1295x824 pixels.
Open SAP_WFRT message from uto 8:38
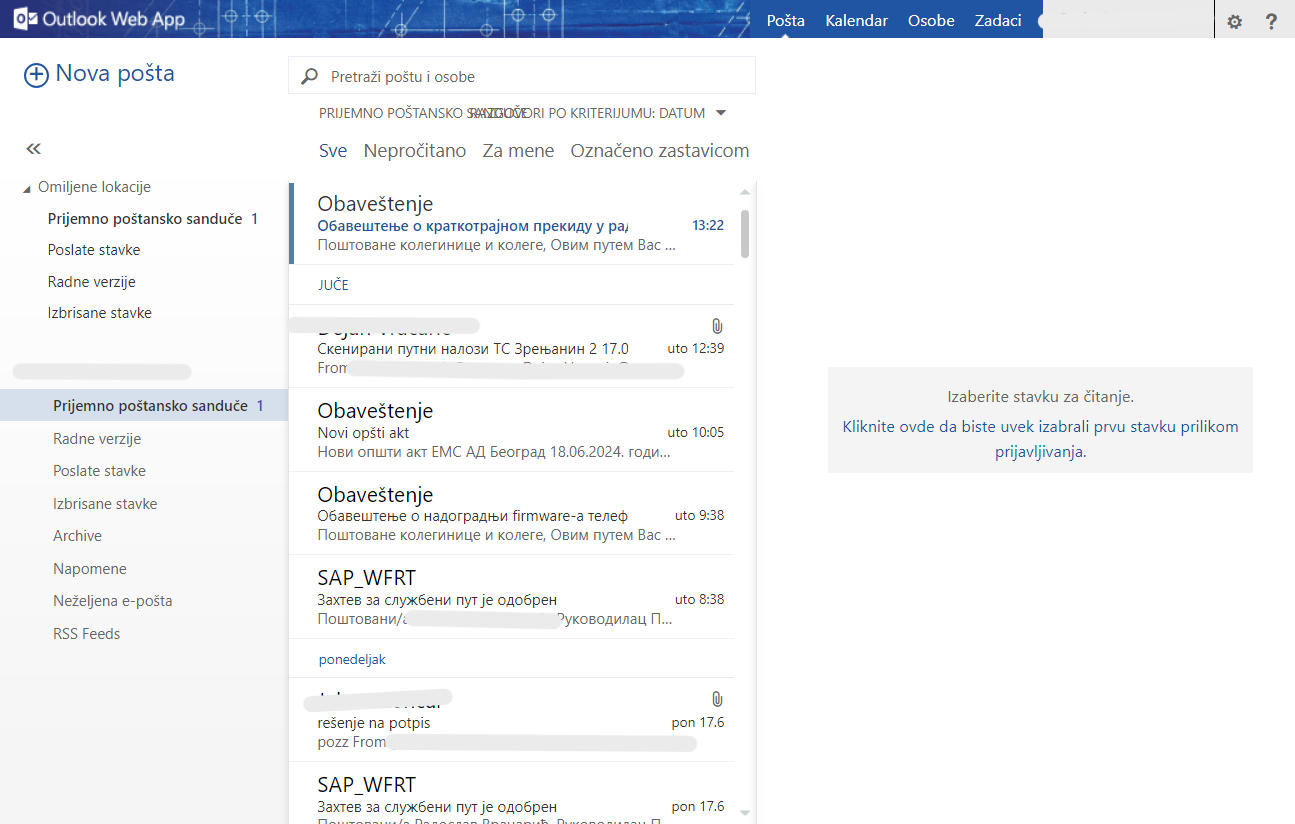coord(511,597)
